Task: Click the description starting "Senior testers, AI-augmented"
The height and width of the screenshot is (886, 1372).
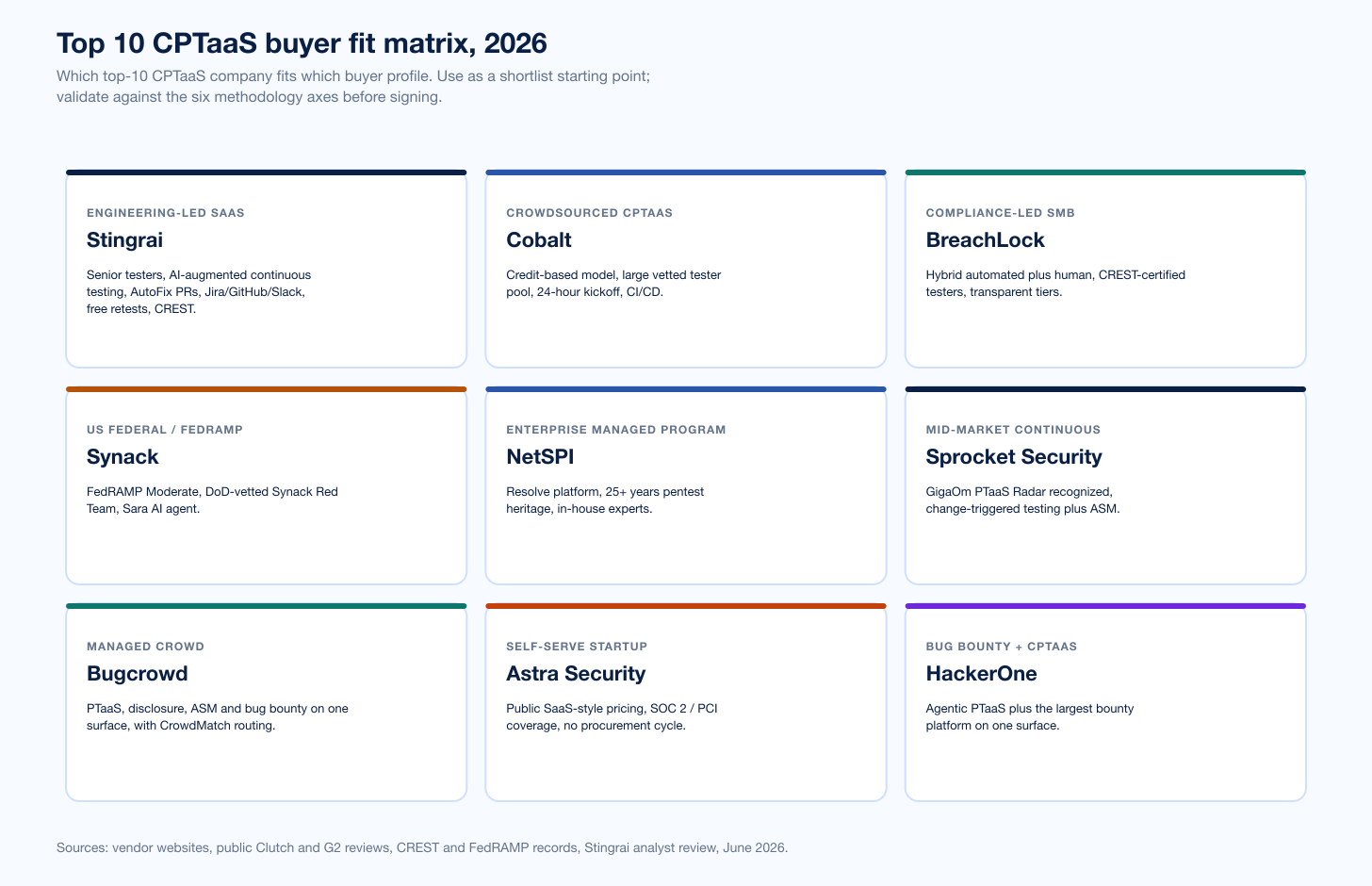Action: (x=199, y=292)
